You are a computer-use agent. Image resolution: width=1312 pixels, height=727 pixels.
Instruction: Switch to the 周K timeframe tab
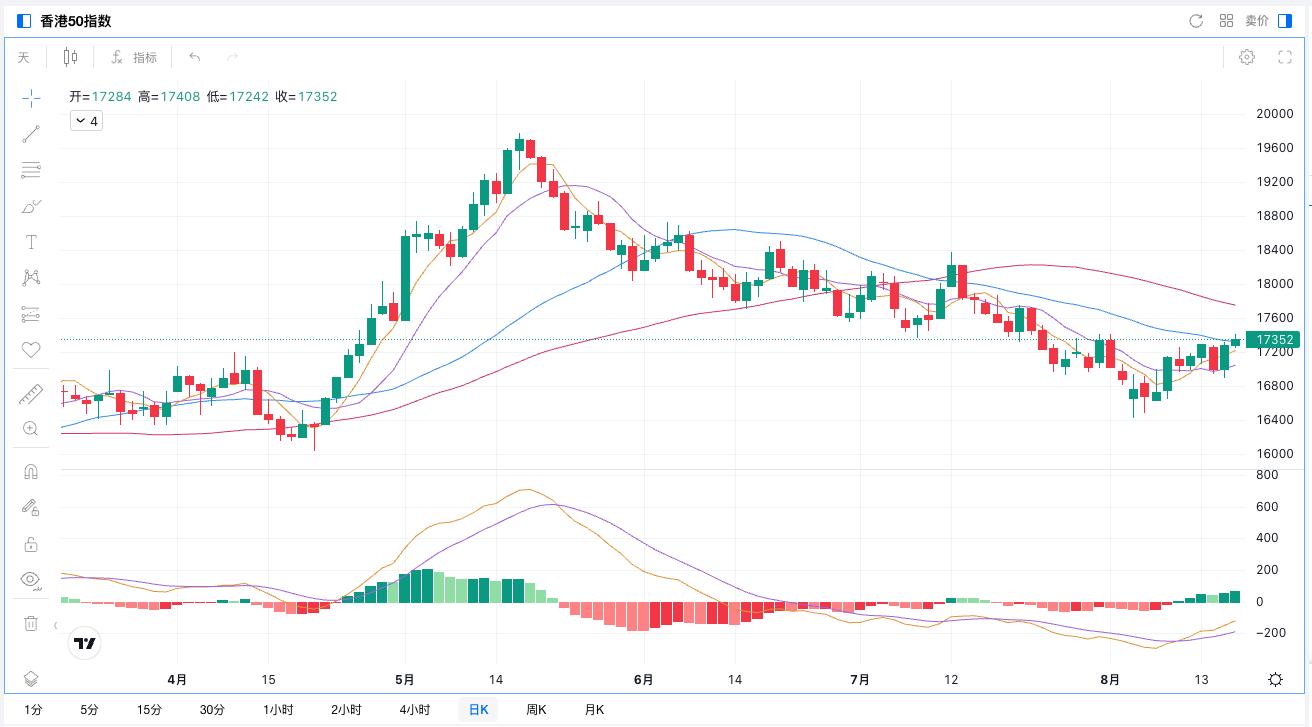[x=536, y=710]
